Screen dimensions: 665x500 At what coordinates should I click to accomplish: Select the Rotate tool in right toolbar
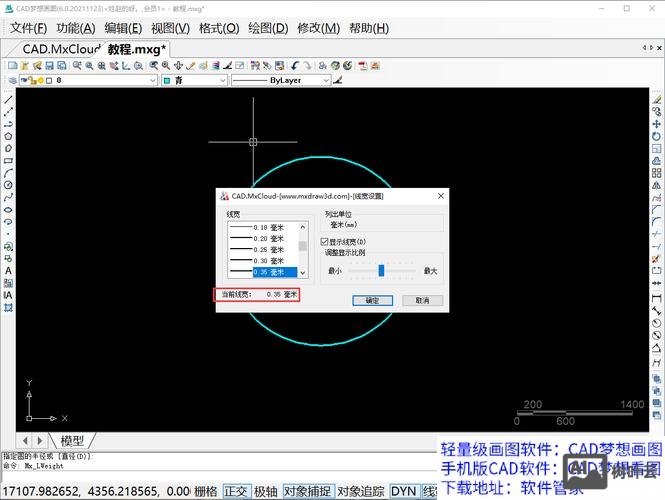(657, 137)
